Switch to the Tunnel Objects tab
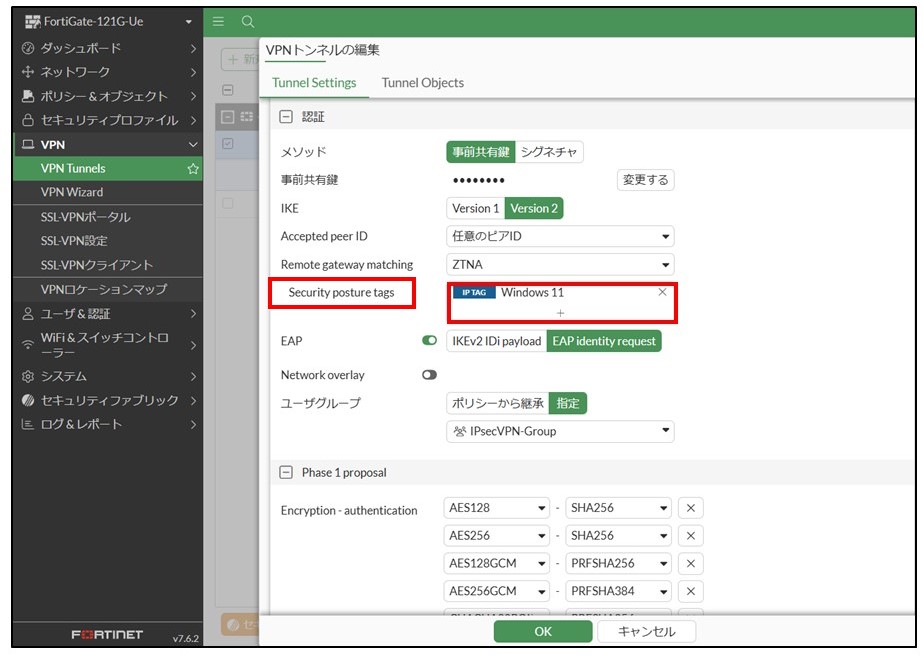 (422, 83)
